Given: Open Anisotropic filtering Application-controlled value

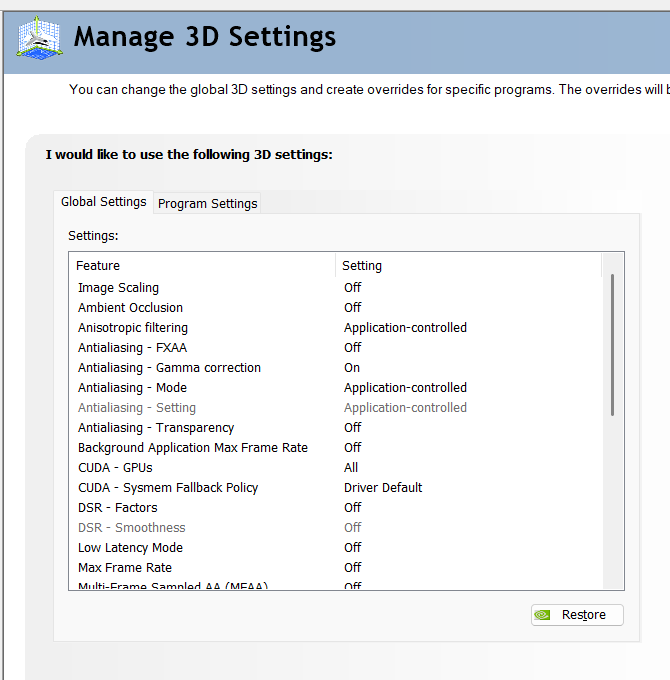Looking at the screenshot, I should (405, 327).
